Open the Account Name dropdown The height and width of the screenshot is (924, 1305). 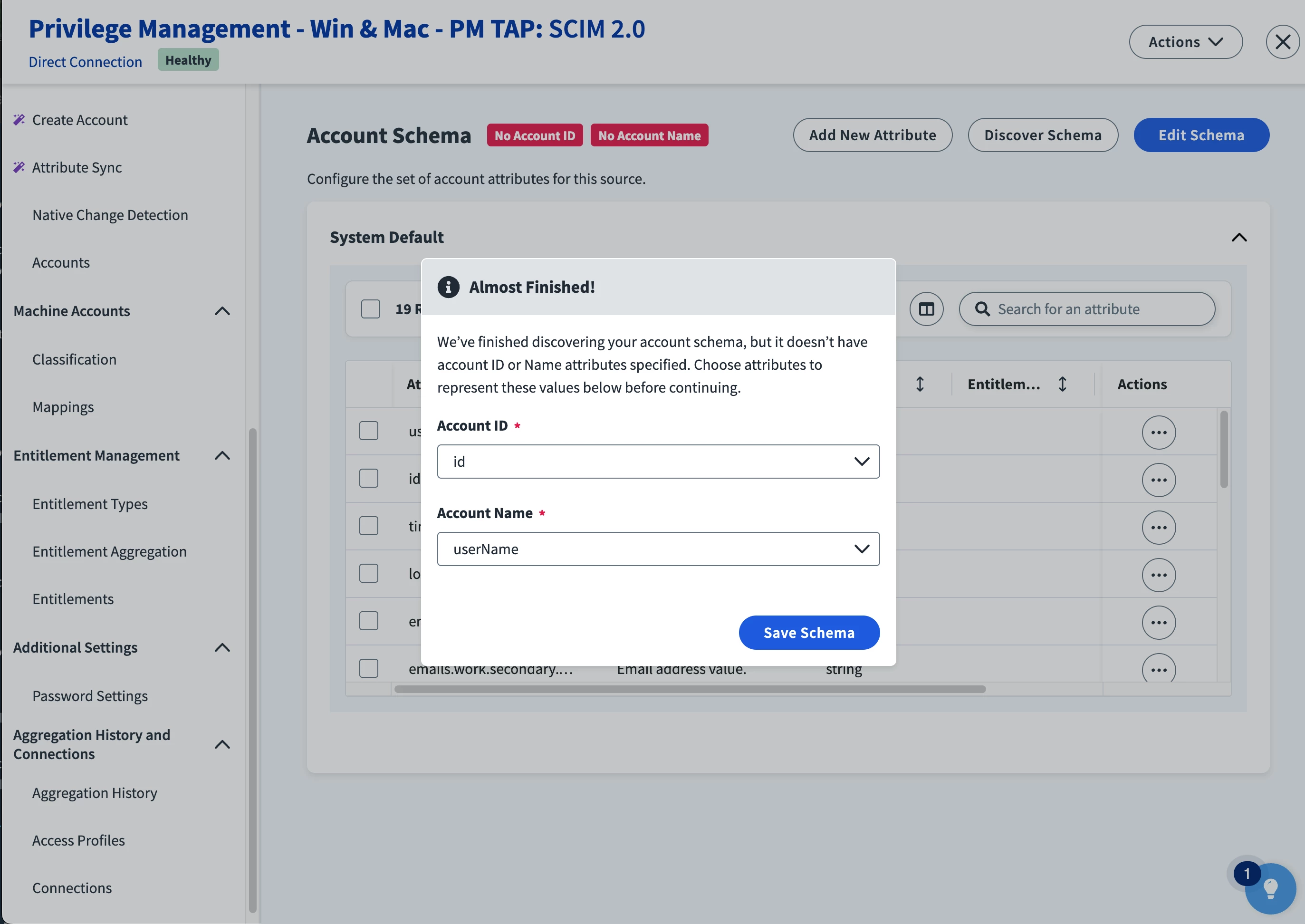pos(658,549)
